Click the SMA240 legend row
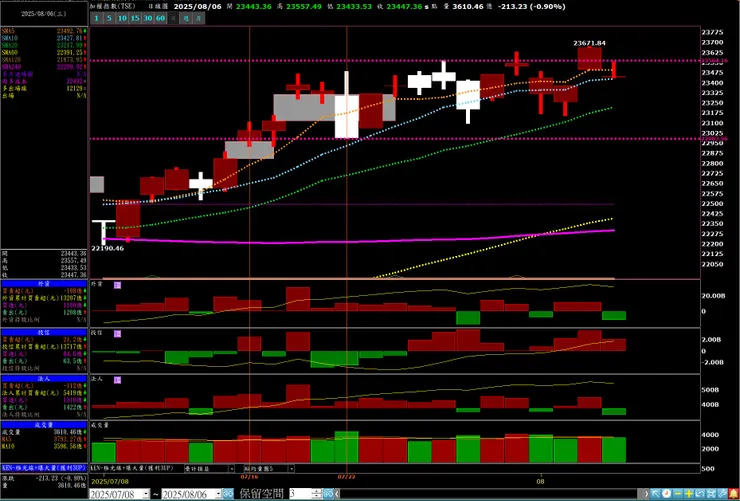The width and height of the screenshot is (740, 501). point(44,67)
